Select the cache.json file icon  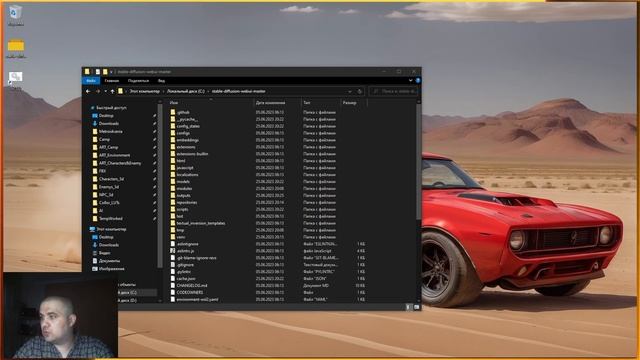(x=173, y=279)
